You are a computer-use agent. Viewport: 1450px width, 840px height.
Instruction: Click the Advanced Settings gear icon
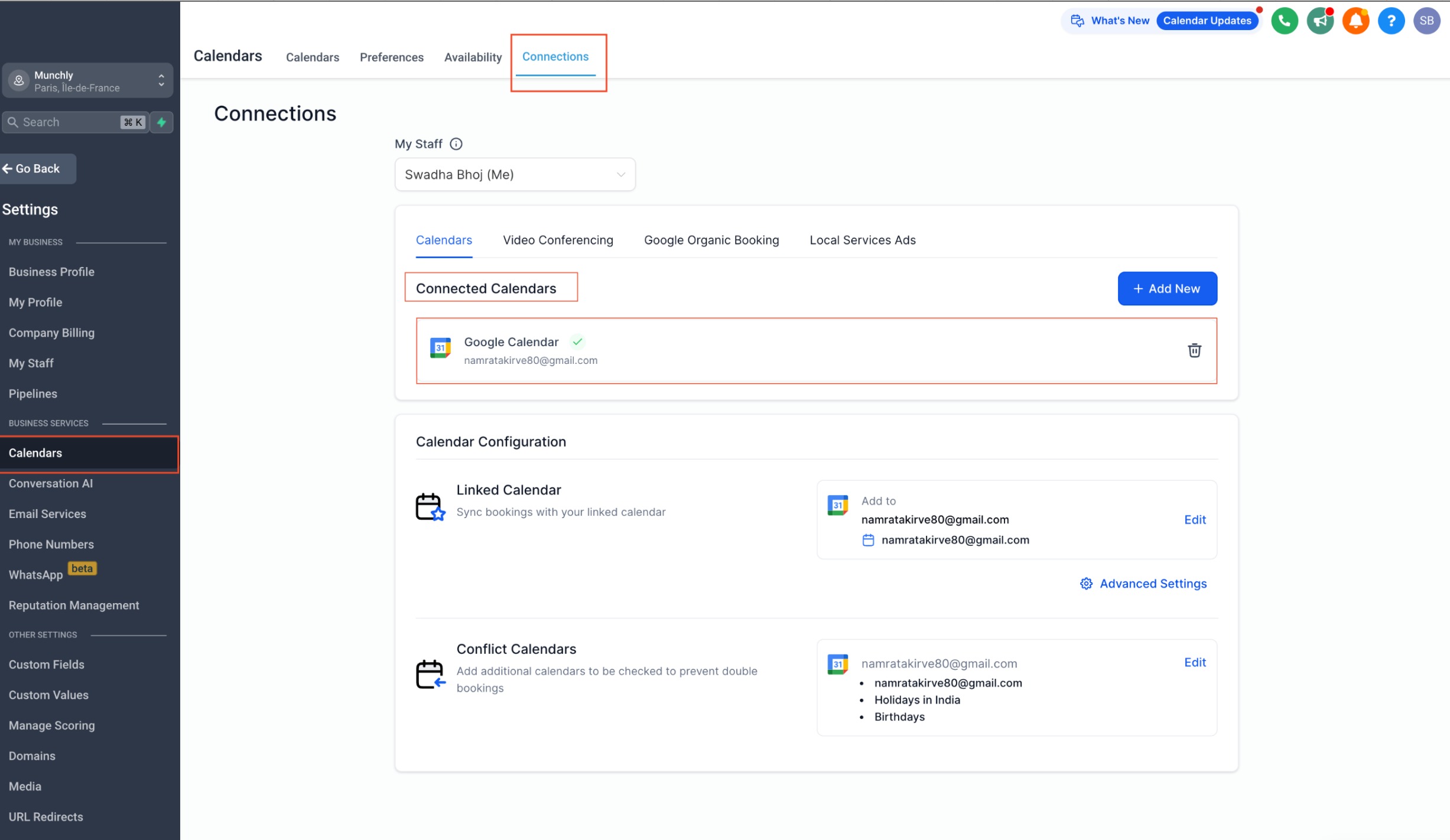[x=1086, y=584]
